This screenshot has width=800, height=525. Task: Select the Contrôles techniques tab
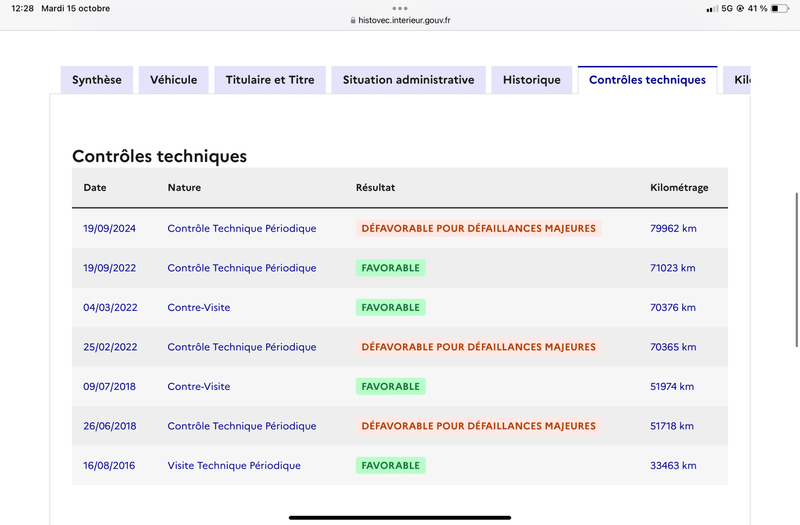(x=647, y=80)
